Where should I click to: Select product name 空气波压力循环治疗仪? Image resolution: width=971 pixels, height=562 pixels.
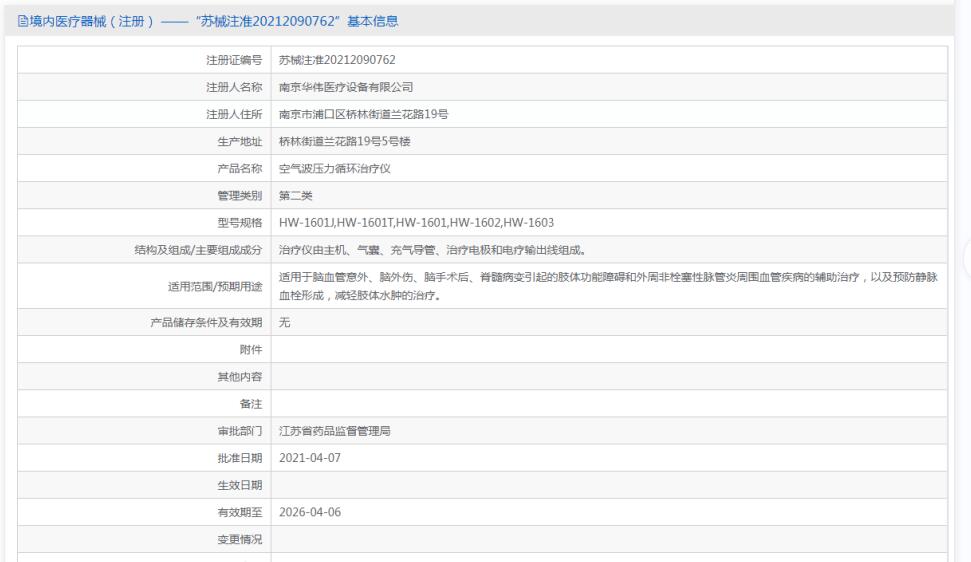pos(334,168)
